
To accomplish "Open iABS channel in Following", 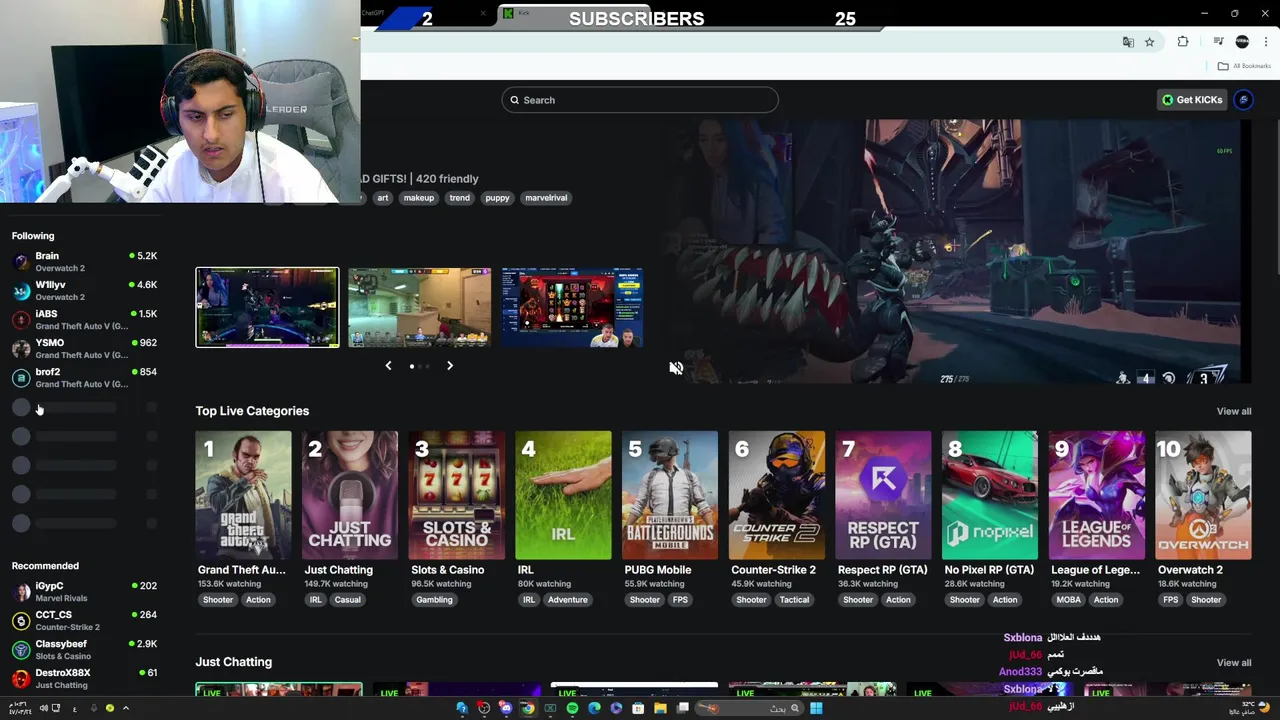I will click(84, 319).
